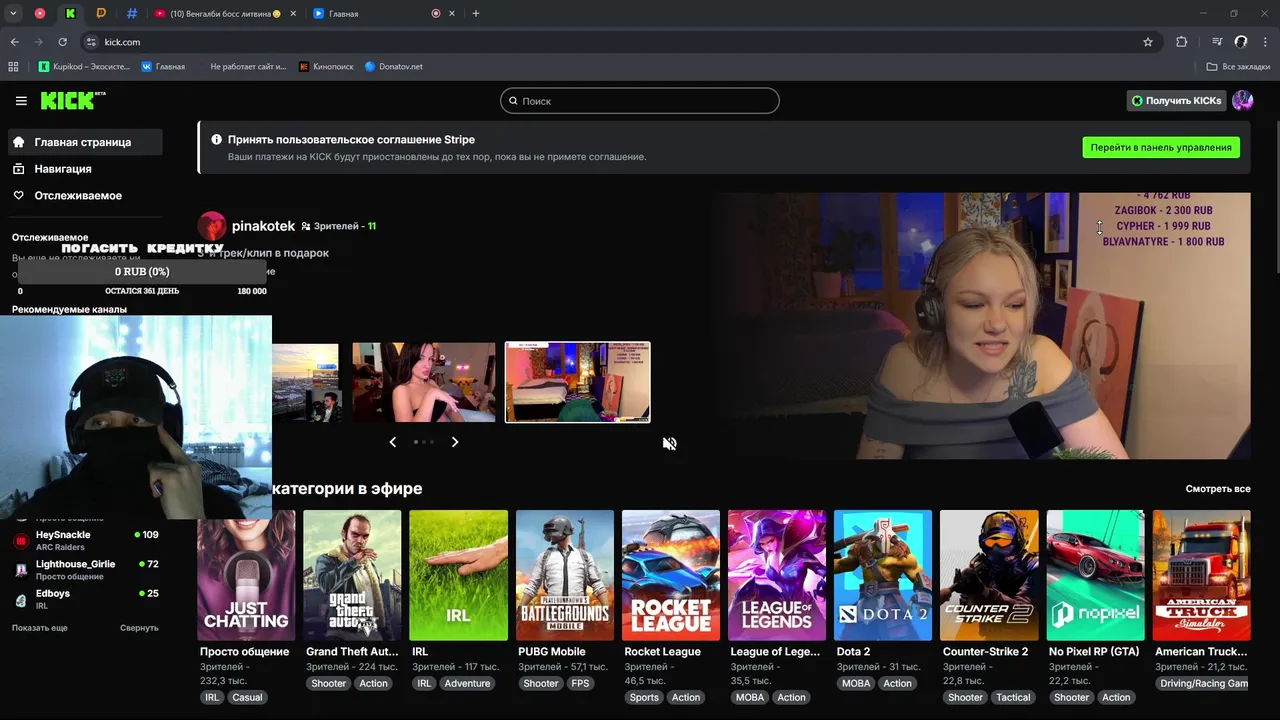Show previous featured stream in carousel

392,442
